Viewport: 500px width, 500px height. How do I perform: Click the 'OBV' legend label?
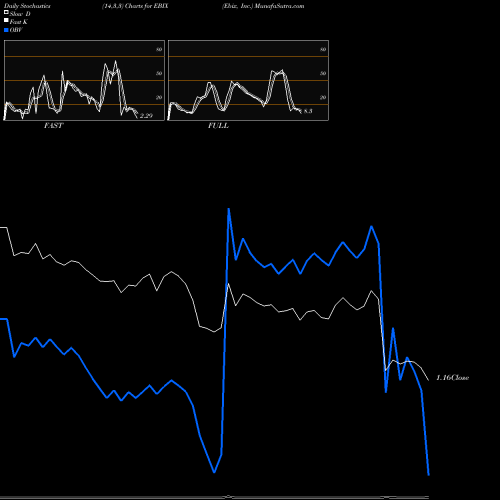pos(16,30)
